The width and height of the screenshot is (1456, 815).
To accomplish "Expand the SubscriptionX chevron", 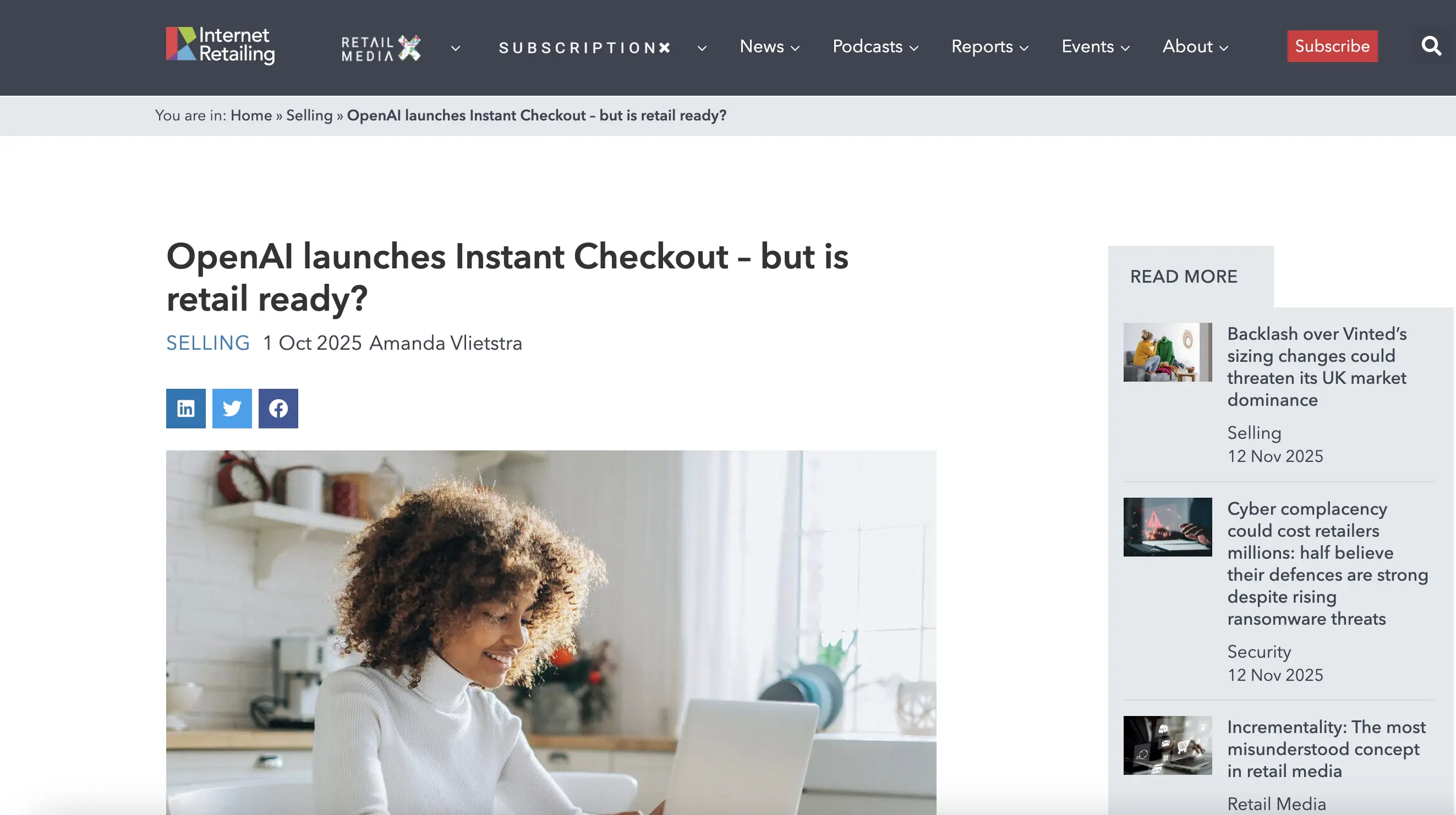I will tap(702, 48).
